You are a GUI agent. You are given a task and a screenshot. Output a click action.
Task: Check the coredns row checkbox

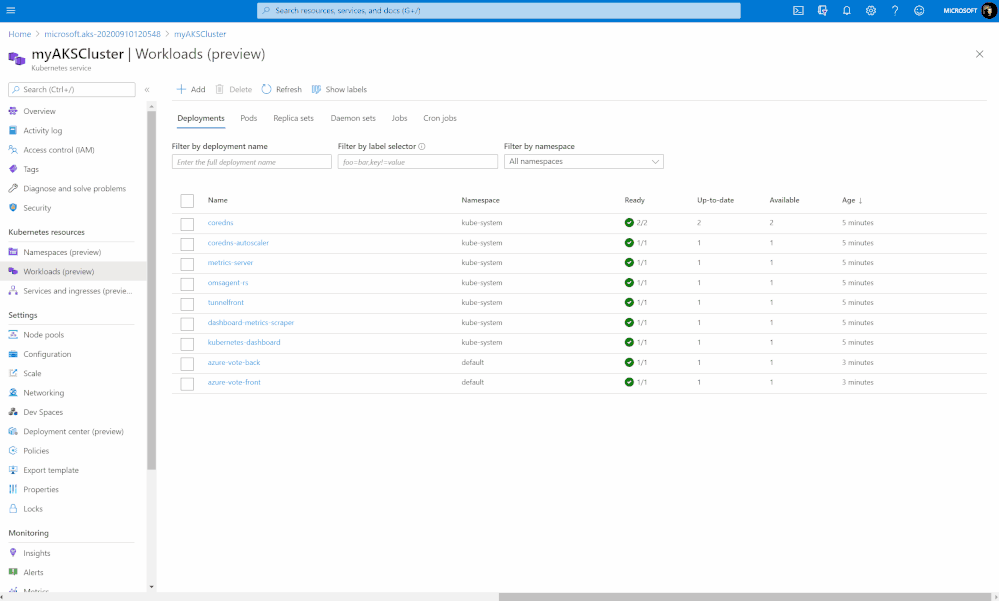pos(187,224)
